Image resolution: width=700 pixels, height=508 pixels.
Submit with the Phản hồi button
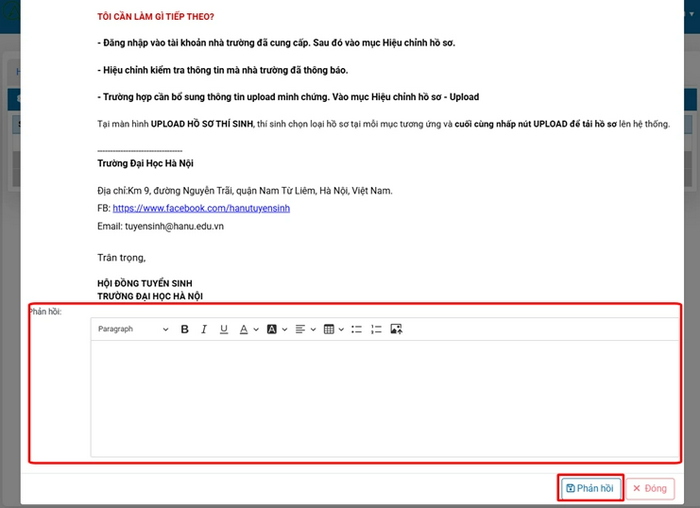[590, 488]
